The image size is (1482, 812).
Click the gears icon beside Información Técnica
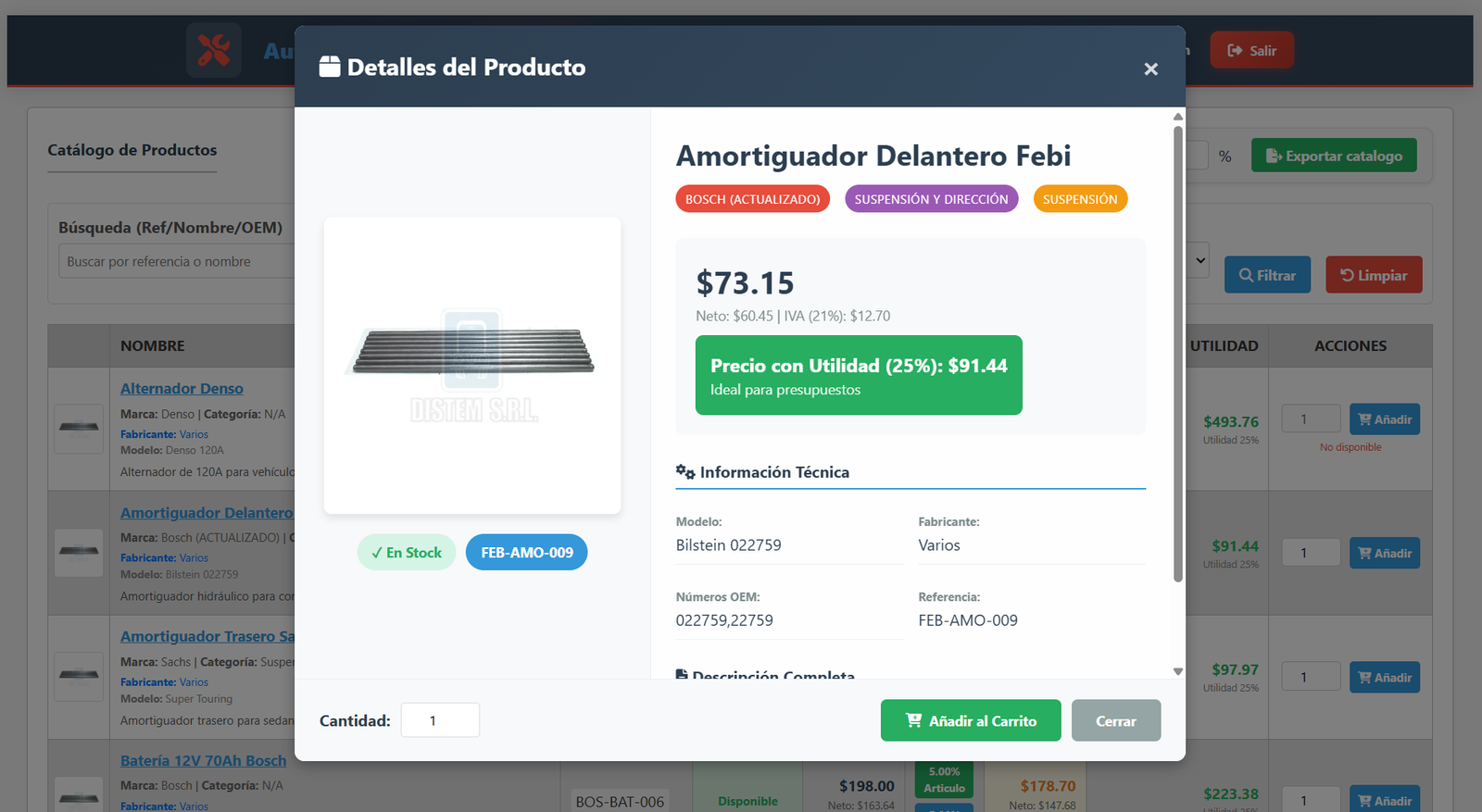pos(685,471)
